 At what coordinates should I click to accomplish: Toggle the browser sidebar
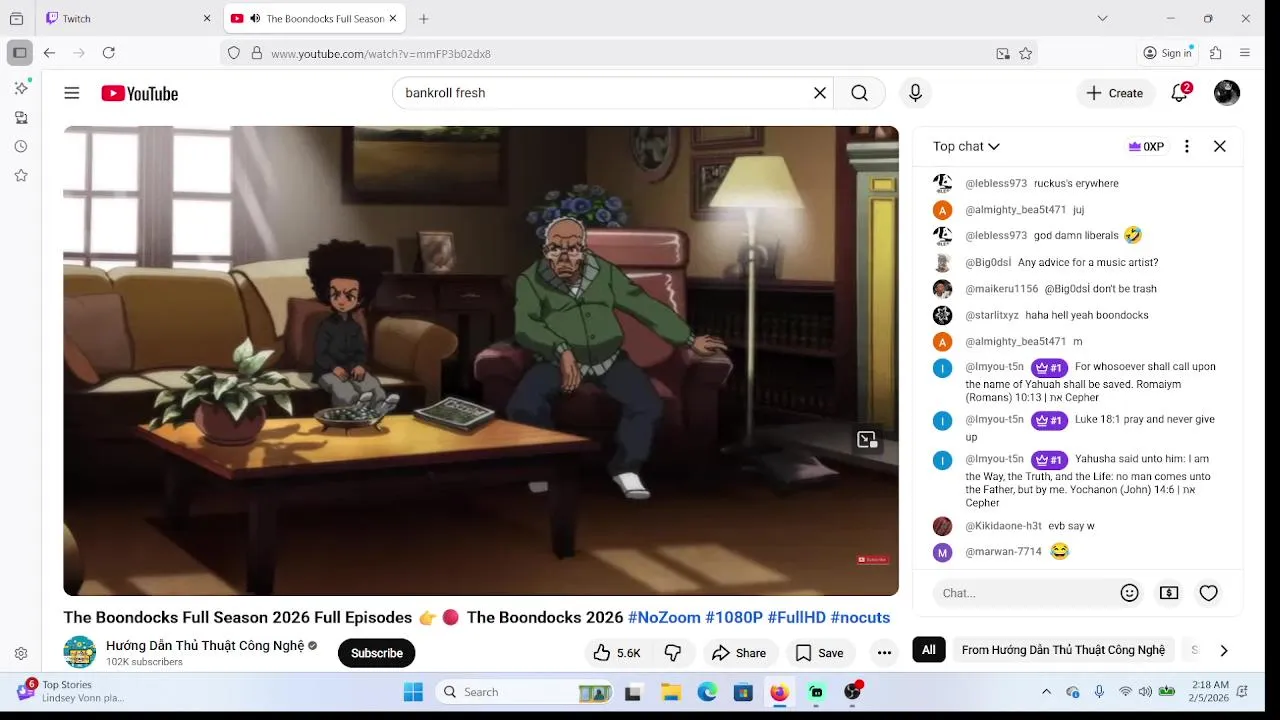pyautogui.click(x=19, y=53)
